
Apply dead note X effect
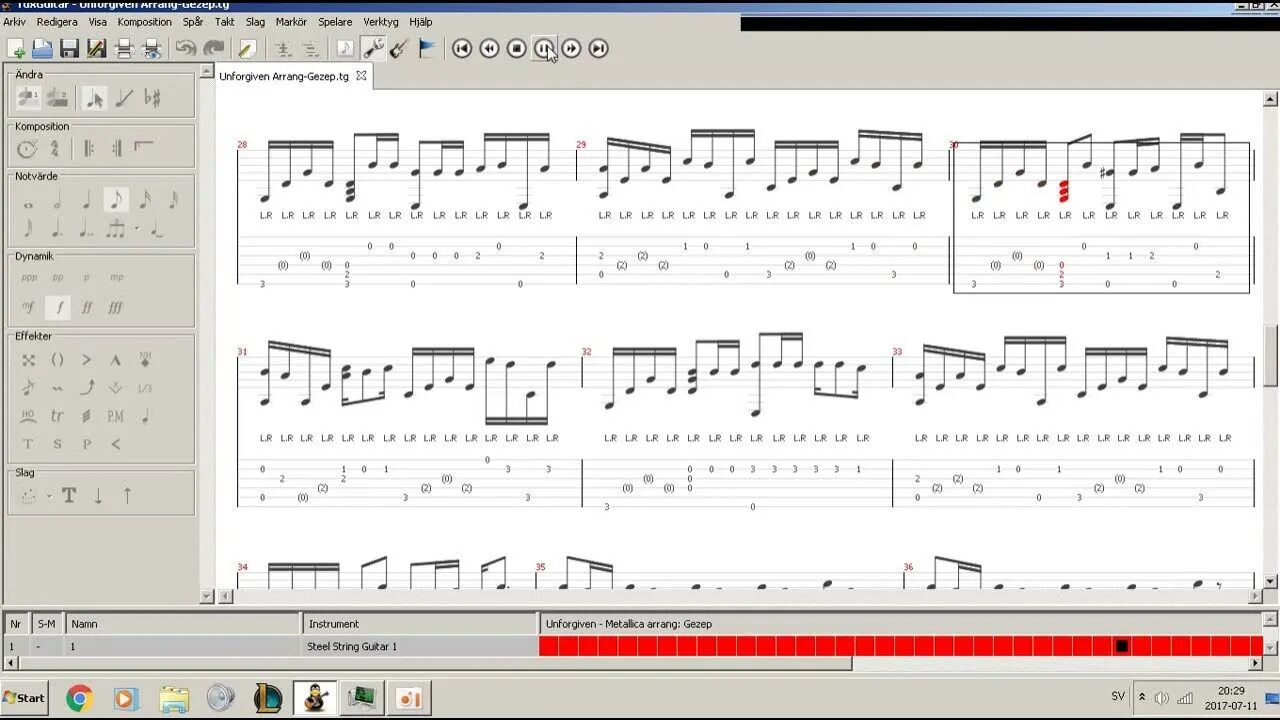pyautogui.click(x=28, y=360)
